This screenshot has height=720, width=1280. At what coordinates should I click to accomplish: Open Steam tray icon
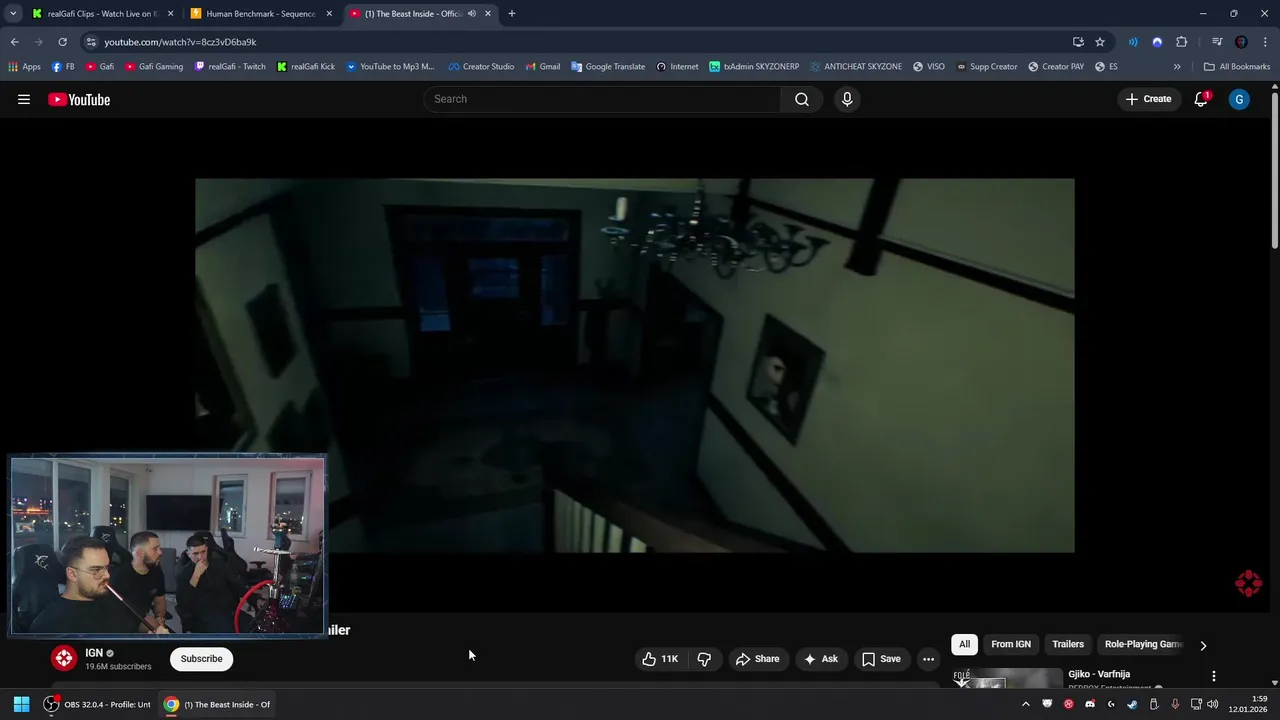click(1132, 704)
